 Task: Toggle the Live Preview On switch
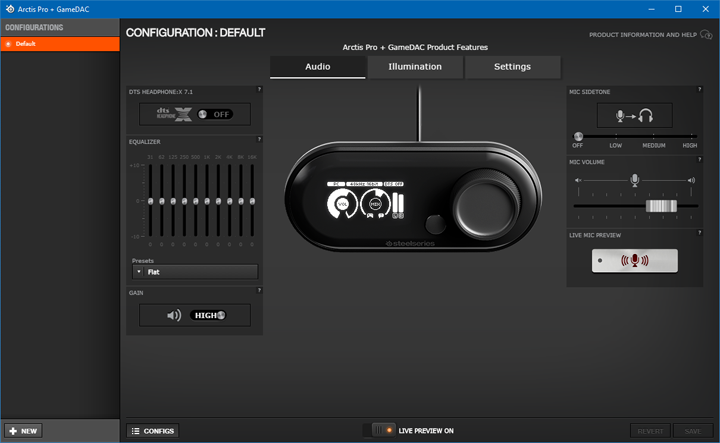[x=383, y=430]
